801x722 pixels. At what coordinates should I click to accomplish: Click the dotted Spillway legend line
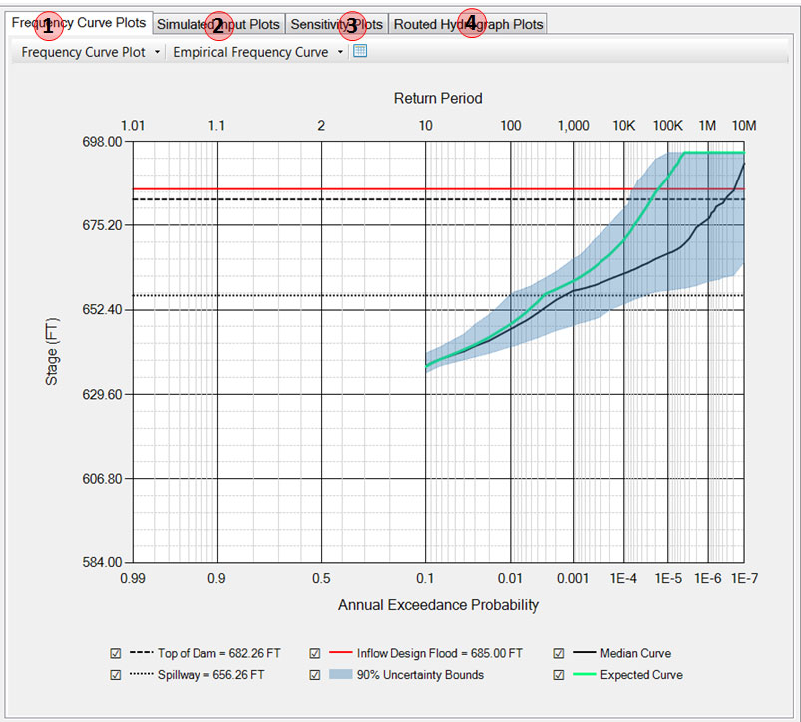point(141,675)
